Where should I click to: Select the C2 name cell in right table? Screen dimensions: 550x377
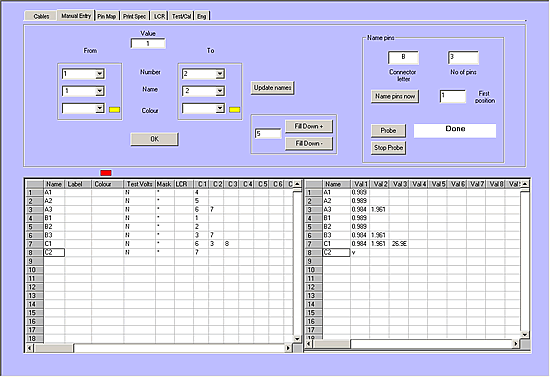(336, 252)
